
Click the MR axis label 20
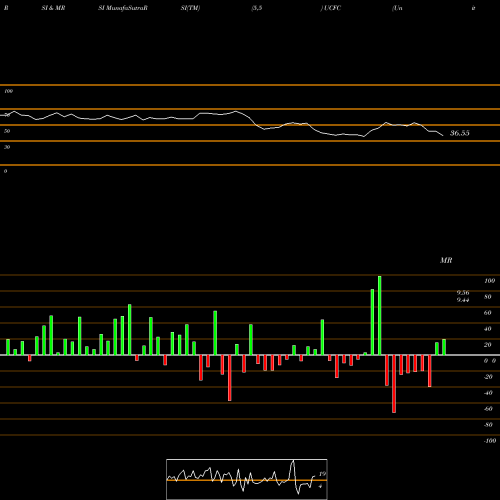click(x=488, y=345)
